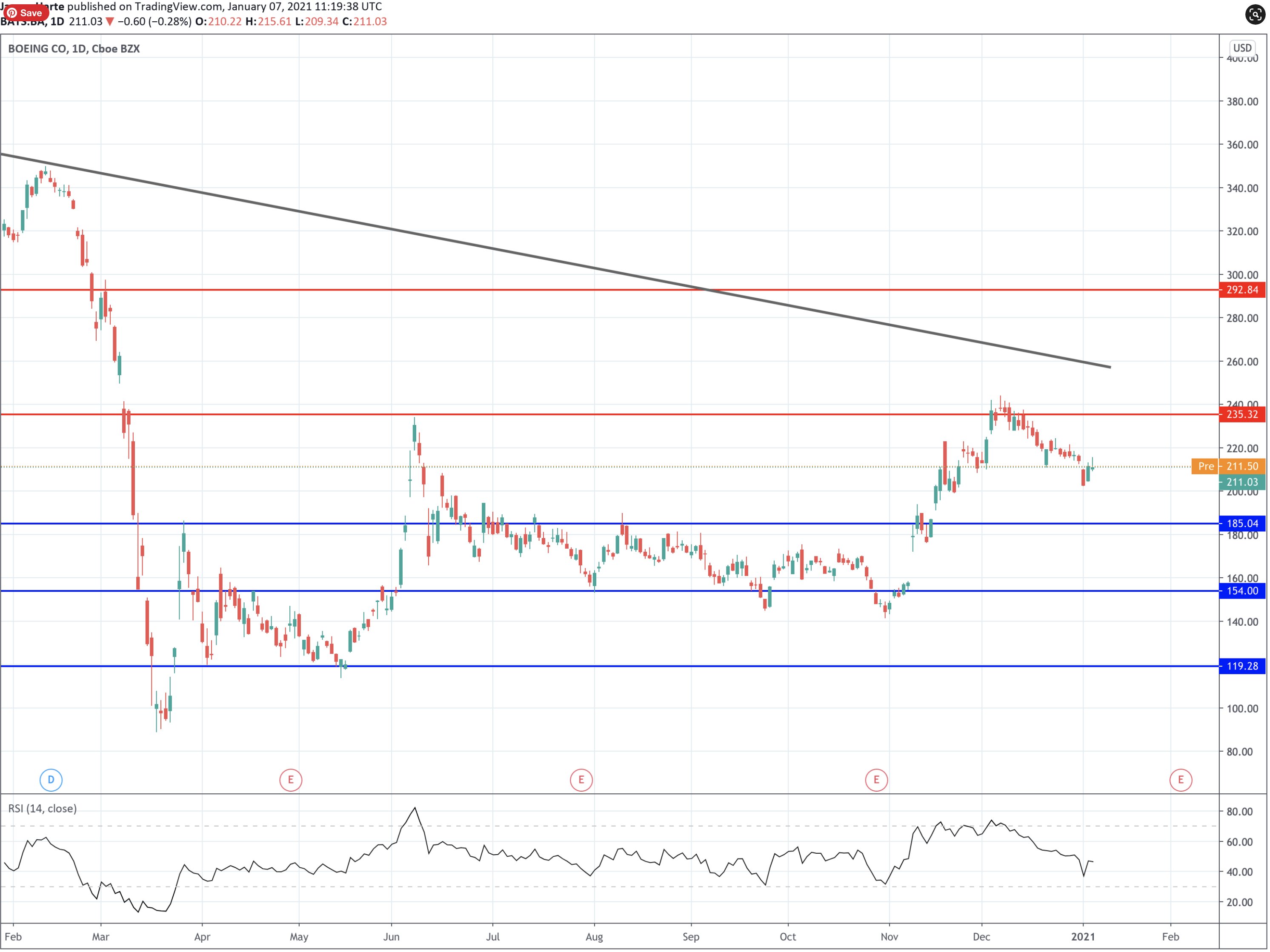This screenshot has height=952, width=1270.
Task: Select the red 235.32 price label
Action: (1242, 414)
